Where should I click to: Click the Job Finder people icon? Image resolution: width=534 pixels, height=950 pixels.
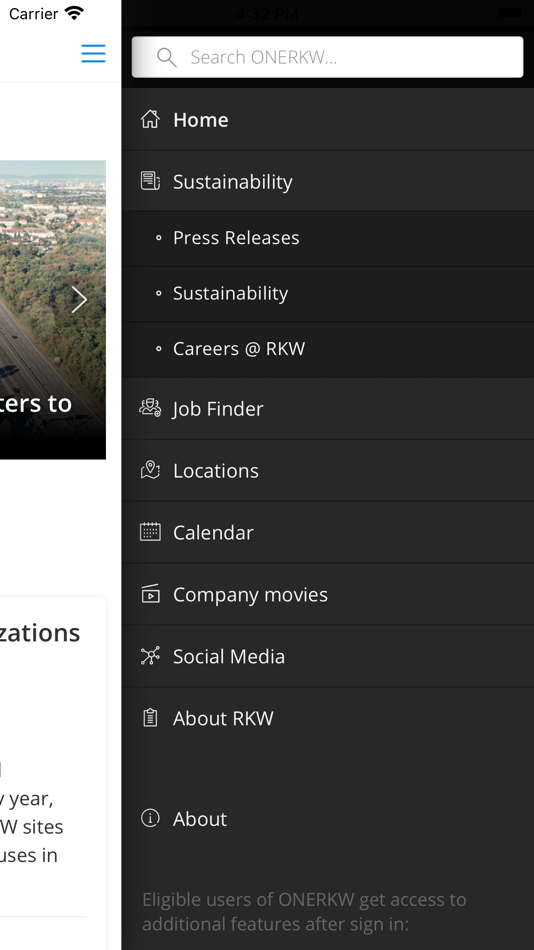[150, 408]
